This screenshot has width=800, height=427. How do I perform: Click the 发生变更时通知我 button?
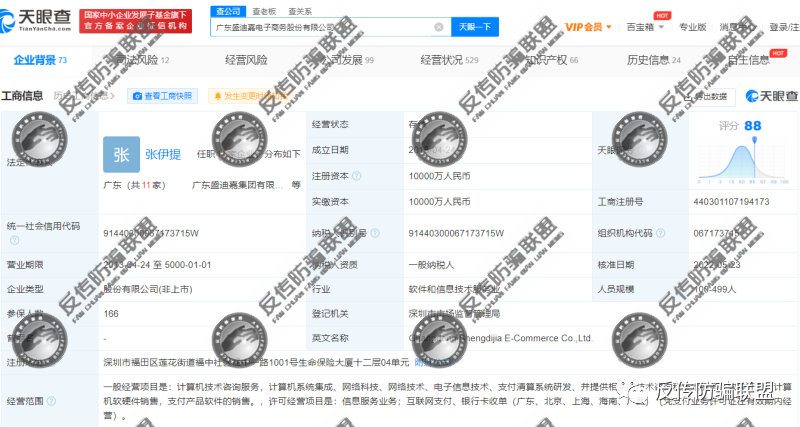point(250,96)
